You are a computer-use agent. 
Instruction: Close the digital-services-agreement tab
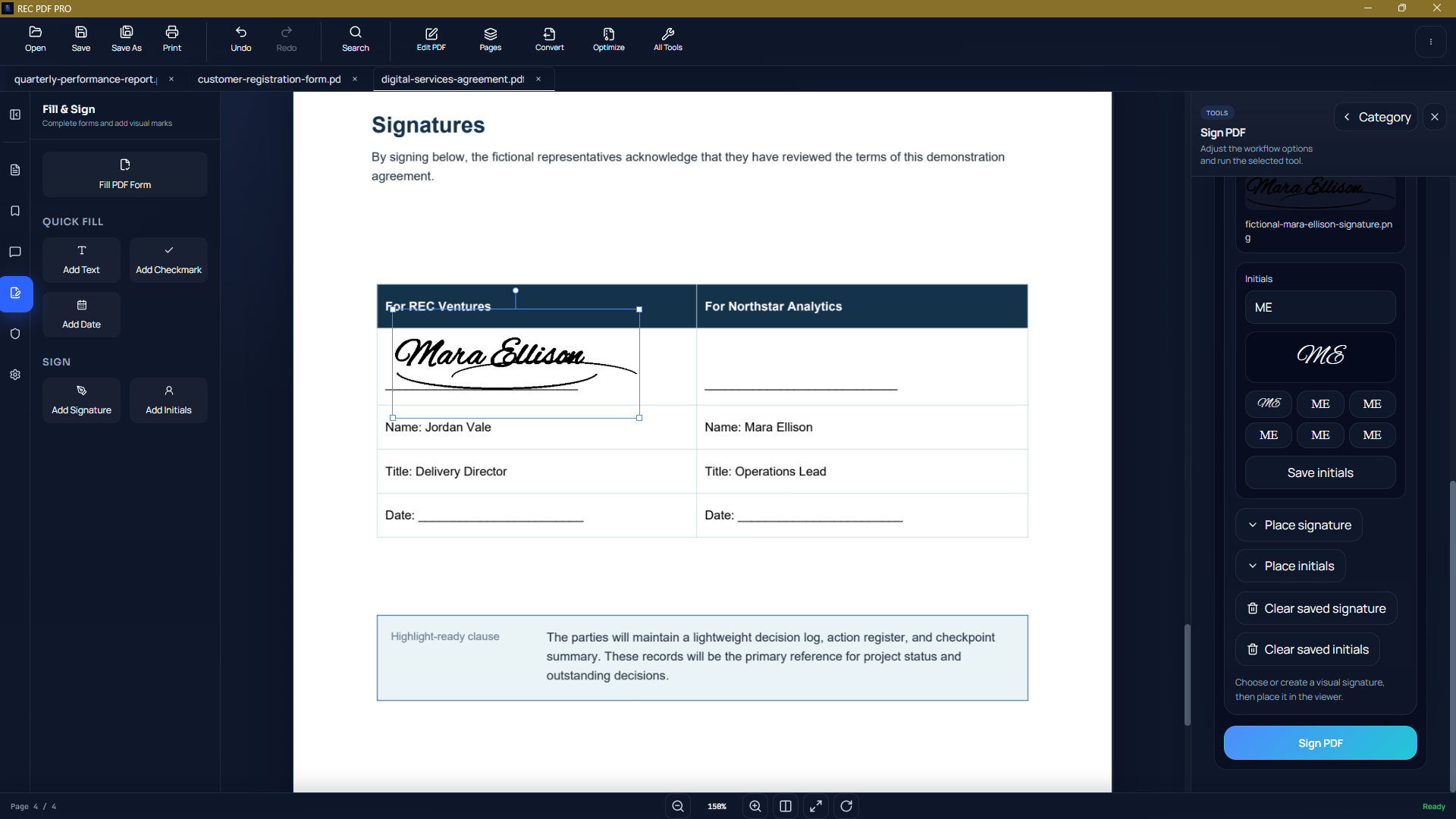[x=538, y=79]
